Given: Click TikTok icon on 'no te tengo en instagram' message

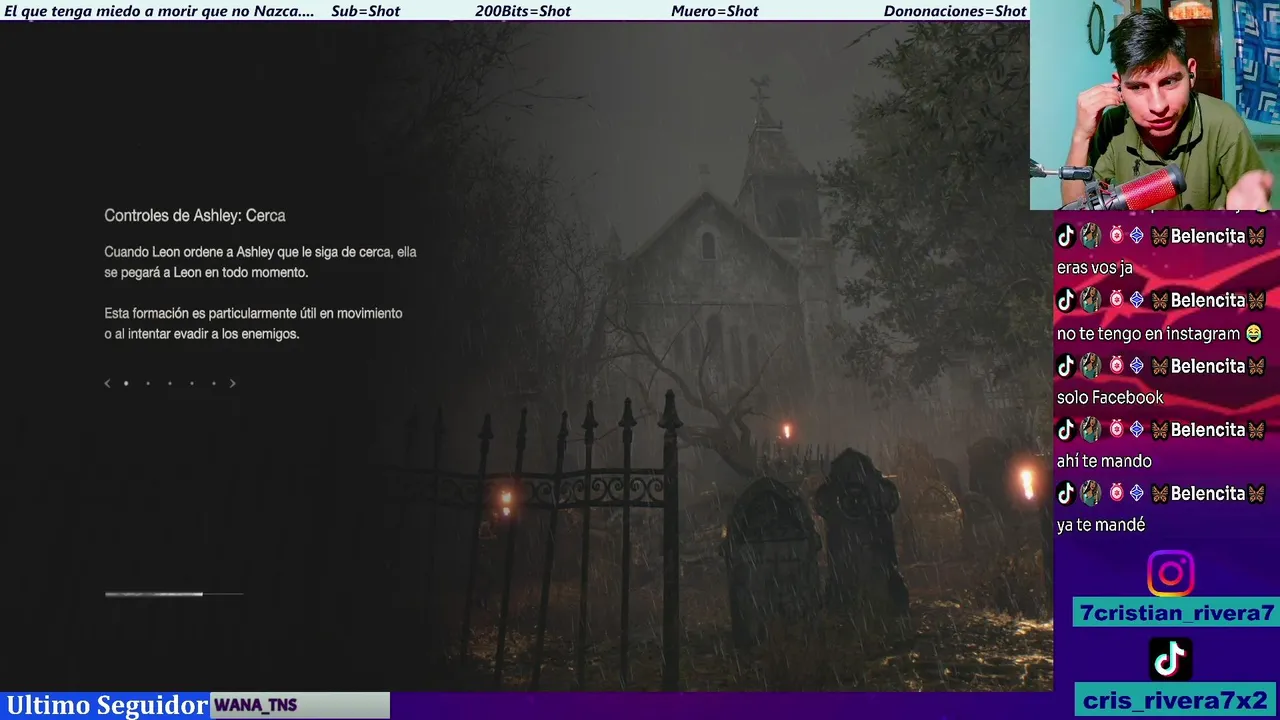Looking at the screenshot, I should point(1066,300).
